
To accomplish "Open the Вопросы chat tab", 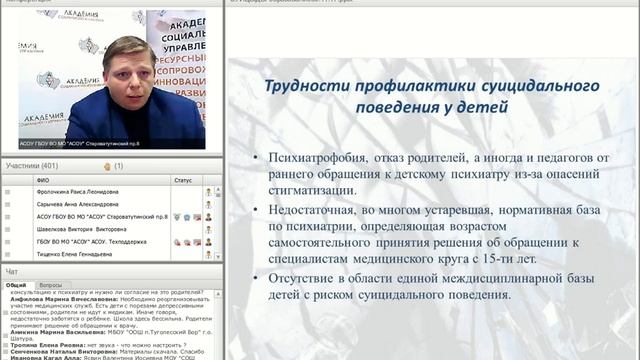I will pyautogui.click(x=51, y=285).
